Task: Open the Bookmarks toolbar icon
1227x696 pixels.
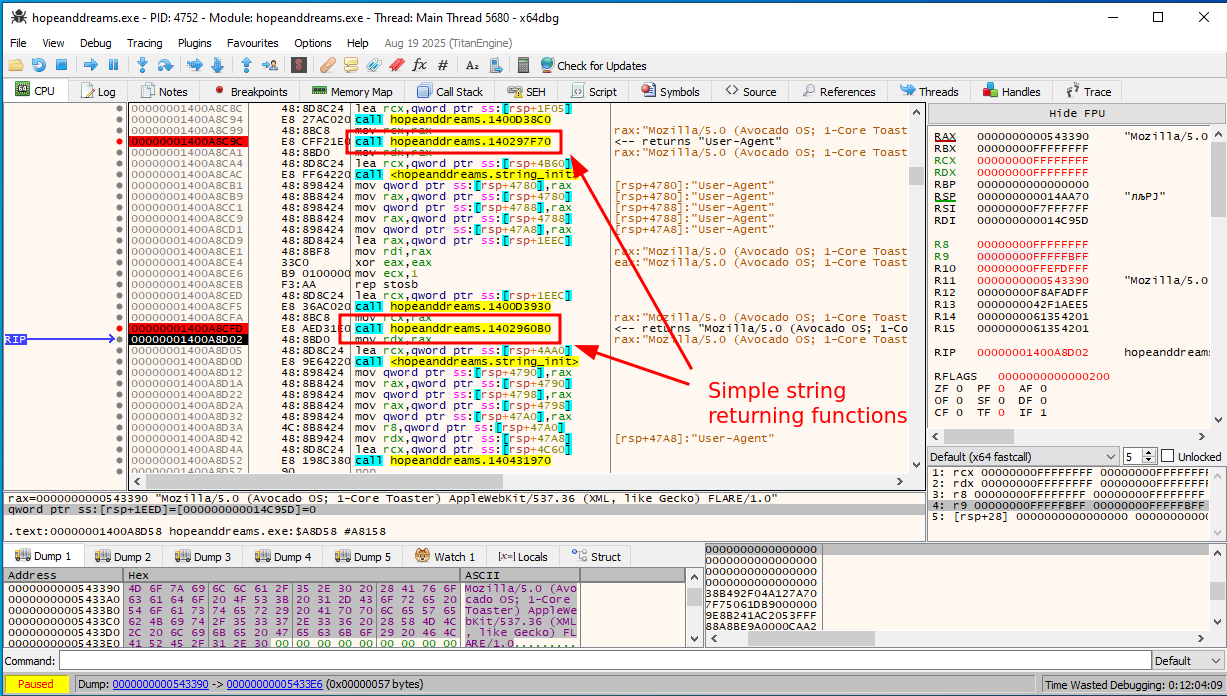Action: pos(396,65)
